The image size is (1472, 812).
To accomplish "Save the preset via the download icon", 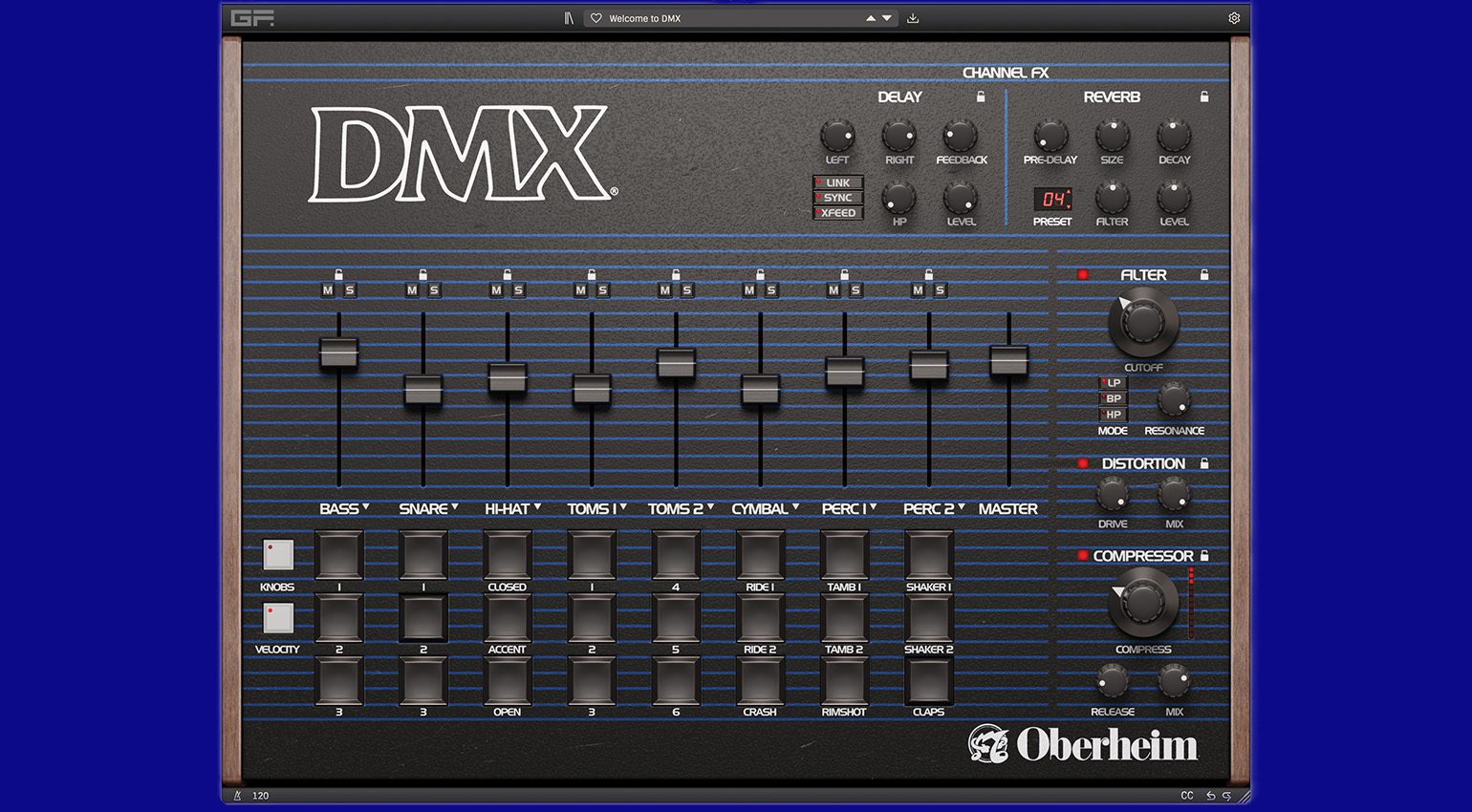I will click(914, 17).
